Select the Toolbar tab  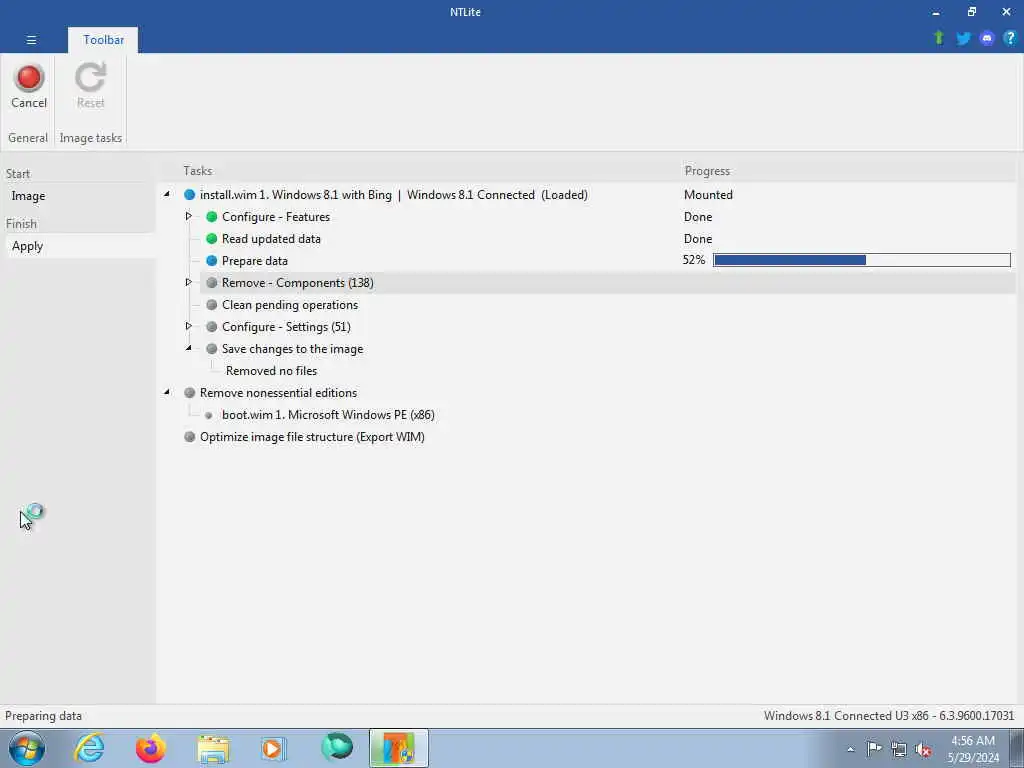click(103, 40)
